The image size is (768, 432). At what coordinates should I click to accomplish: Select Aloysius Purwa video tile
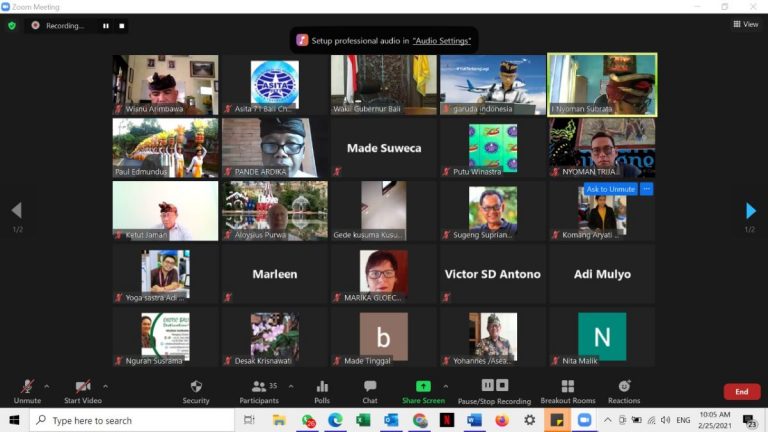point(275,211)
